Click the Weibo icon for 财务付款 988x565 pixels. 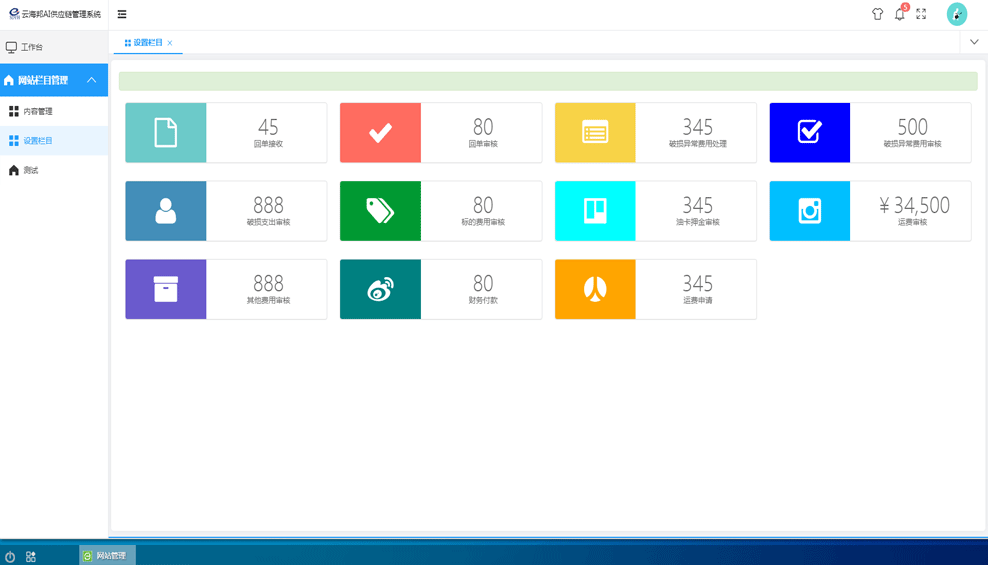point(380,289)
